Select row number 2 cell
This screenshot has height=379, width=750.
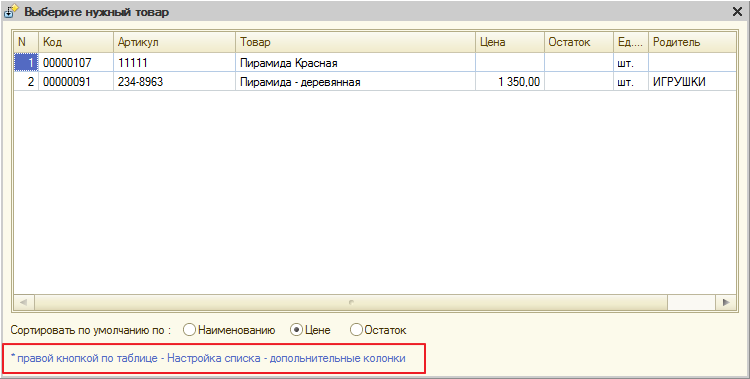coord(26,82)
